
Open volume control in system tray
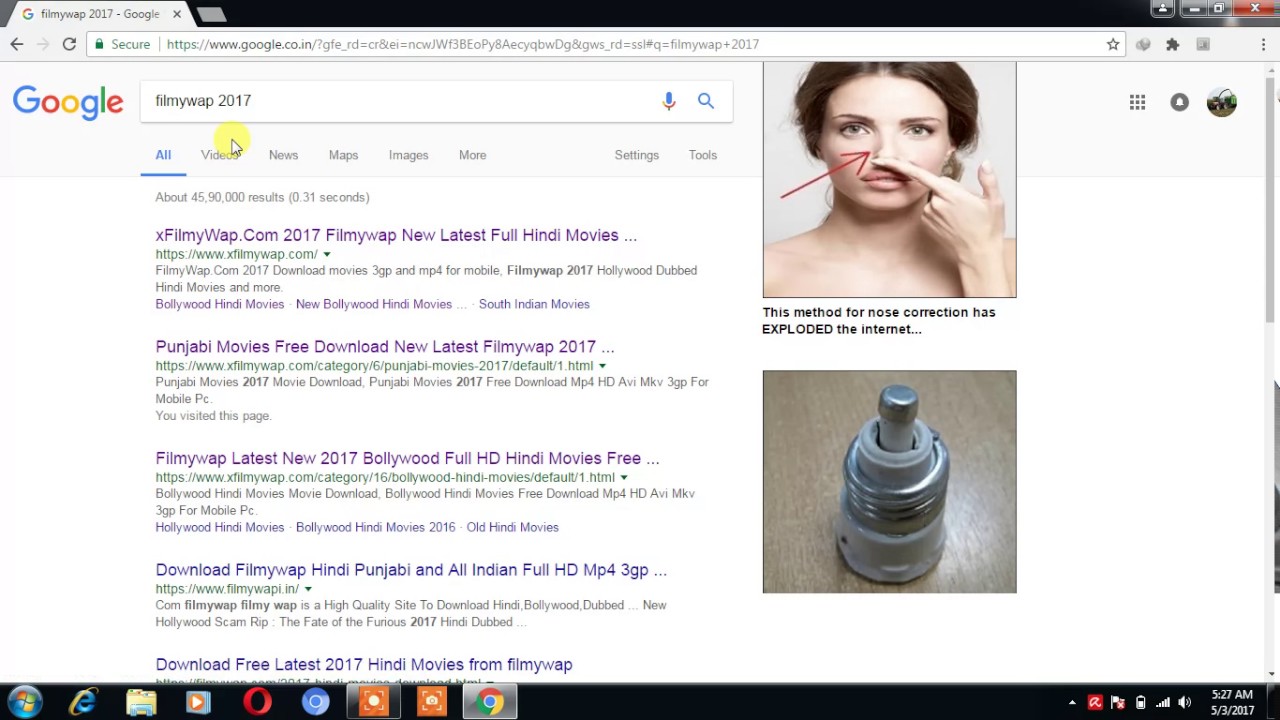tap(1185, 702)
